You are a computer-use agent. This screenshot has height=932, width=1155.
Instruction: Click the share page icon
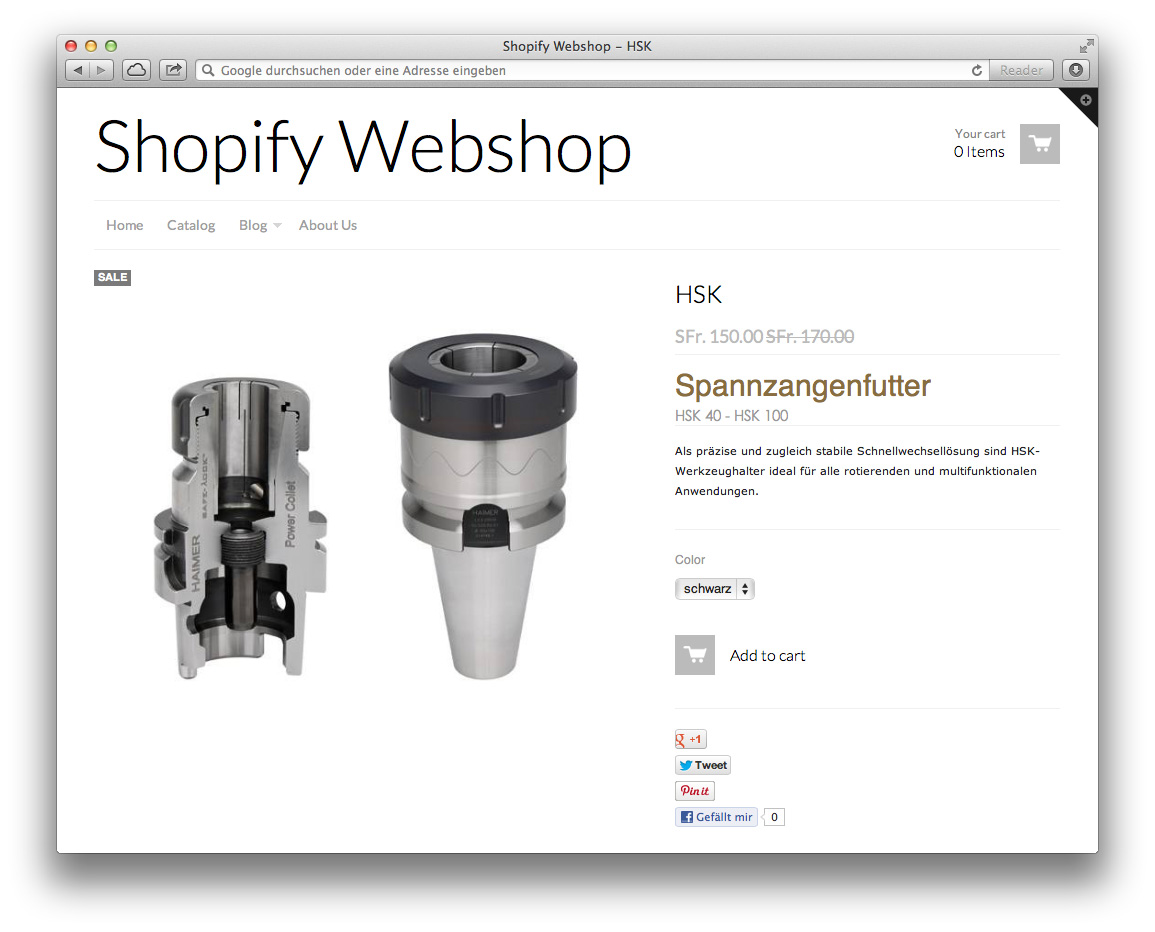click(x=173, y=70)
